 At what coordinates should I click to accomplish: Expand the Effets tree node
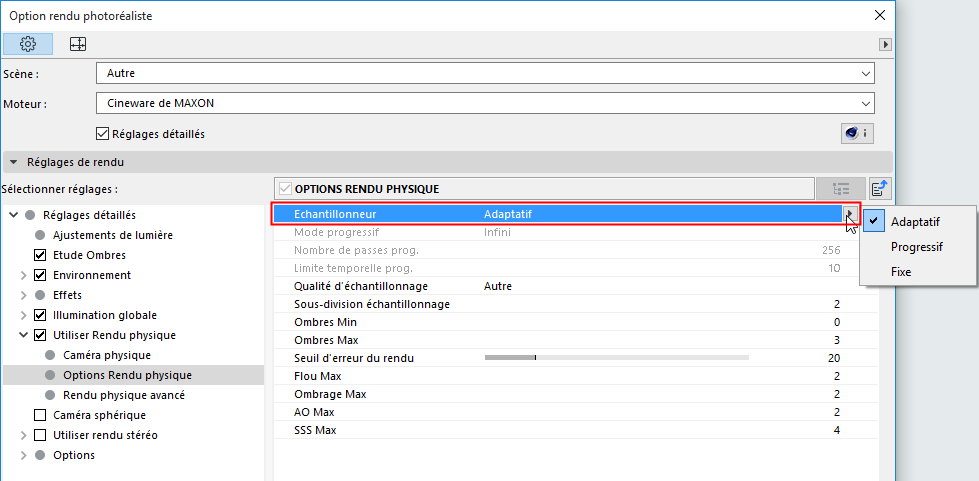24,295
